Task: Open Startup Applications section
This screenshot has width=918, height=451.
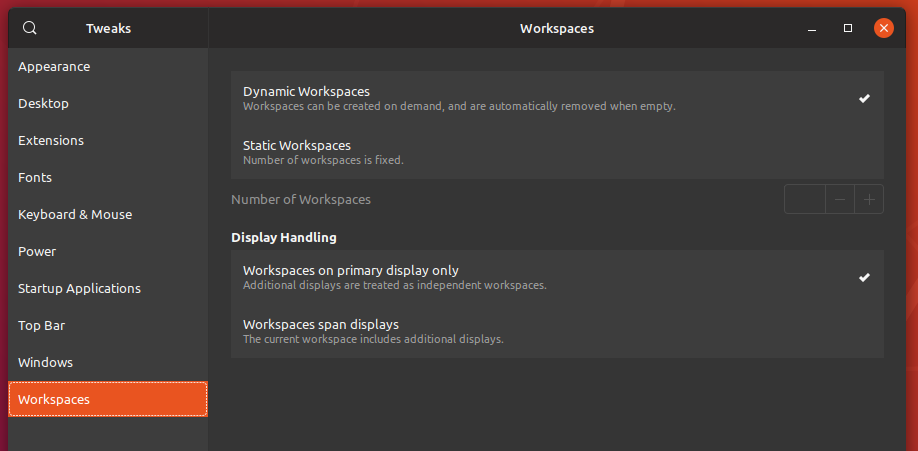Action: [108, 288]
